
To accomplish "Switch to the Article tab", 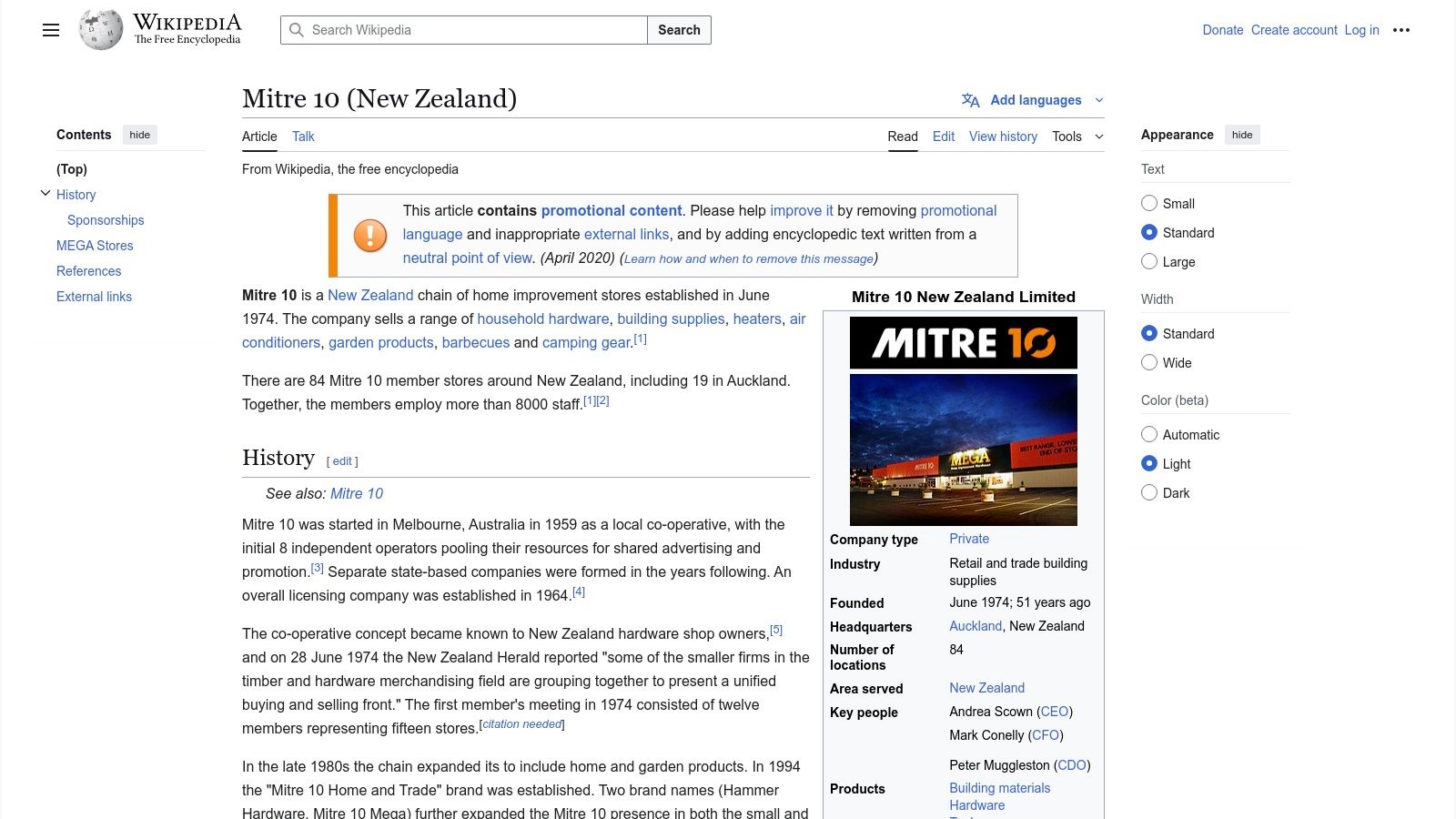I will [259, 136].
